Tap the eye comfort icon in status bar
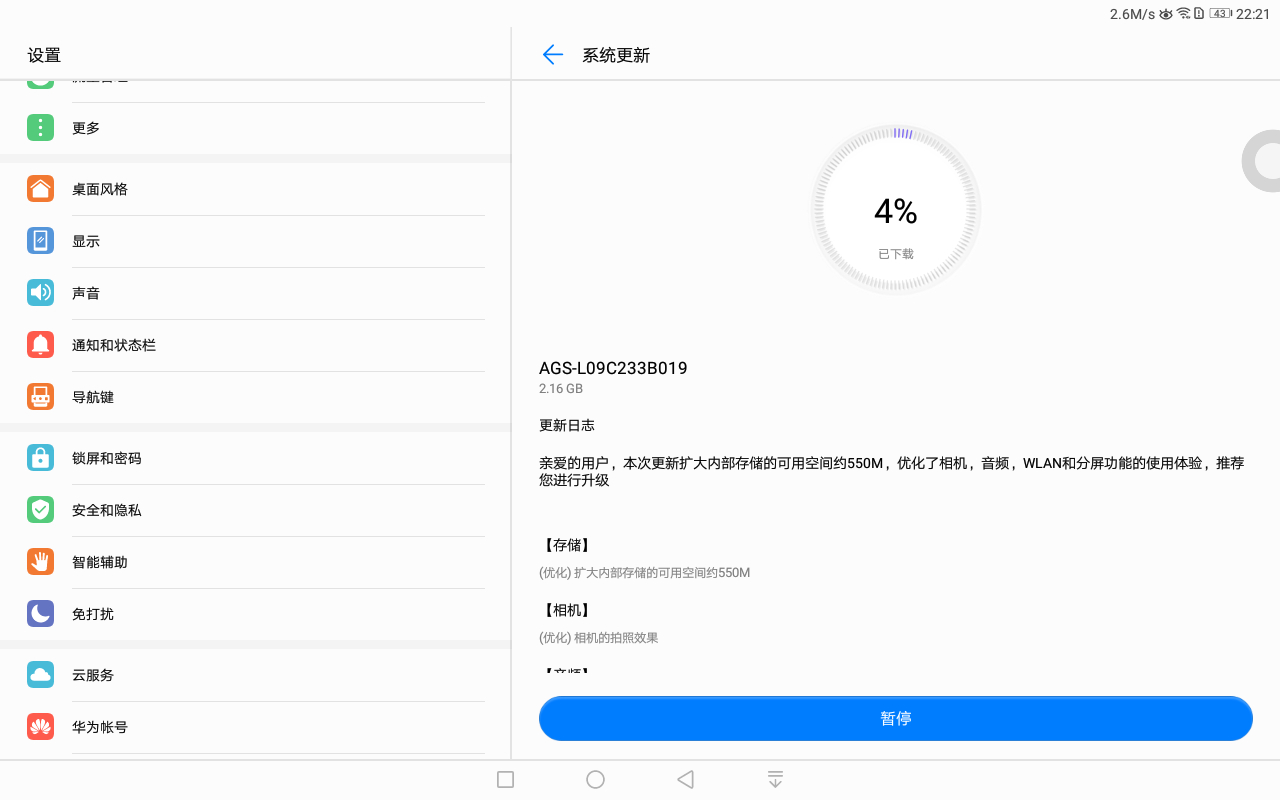This screenshot has height=800, width=1280. pyautogui.click(x=1166, y=14)
